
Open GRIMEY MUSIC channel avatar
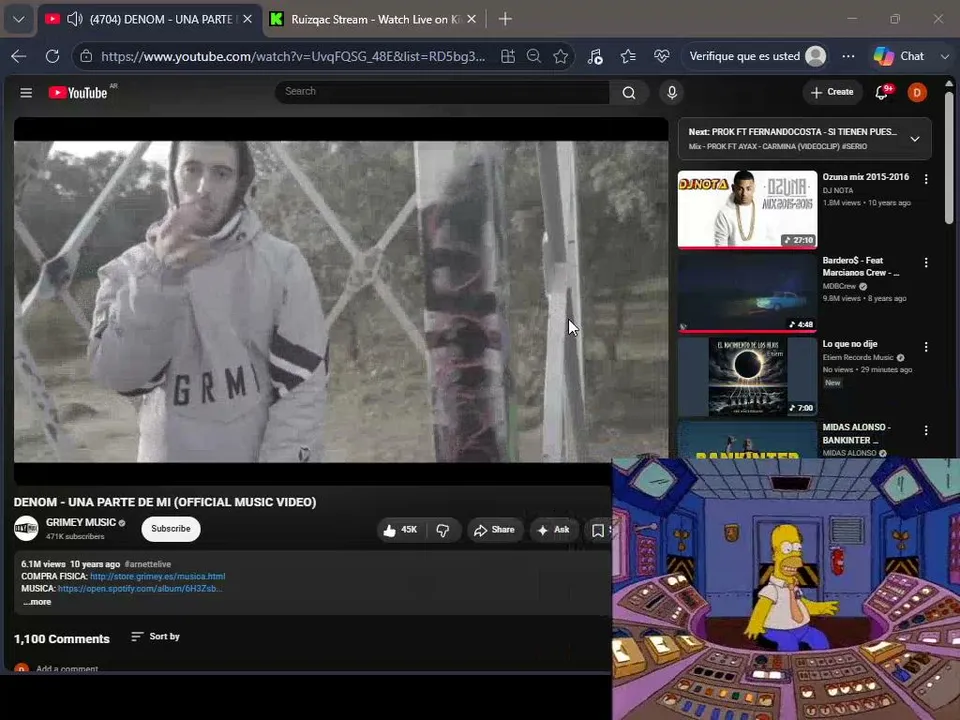point(26,528)
